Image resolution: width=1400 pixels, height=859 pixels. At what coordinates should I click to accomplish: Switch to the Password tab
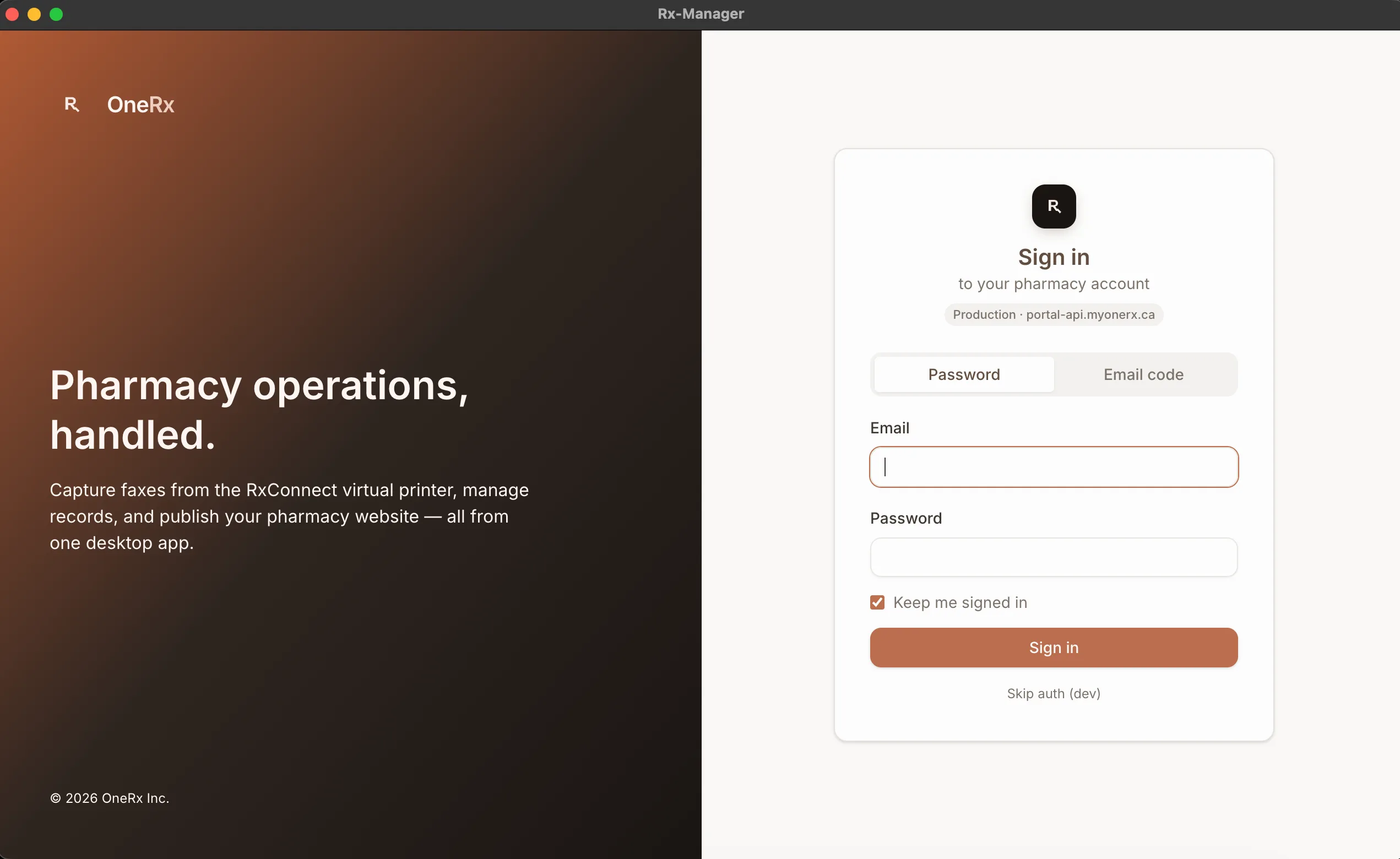pyautogui.click(x=964, y=374)
